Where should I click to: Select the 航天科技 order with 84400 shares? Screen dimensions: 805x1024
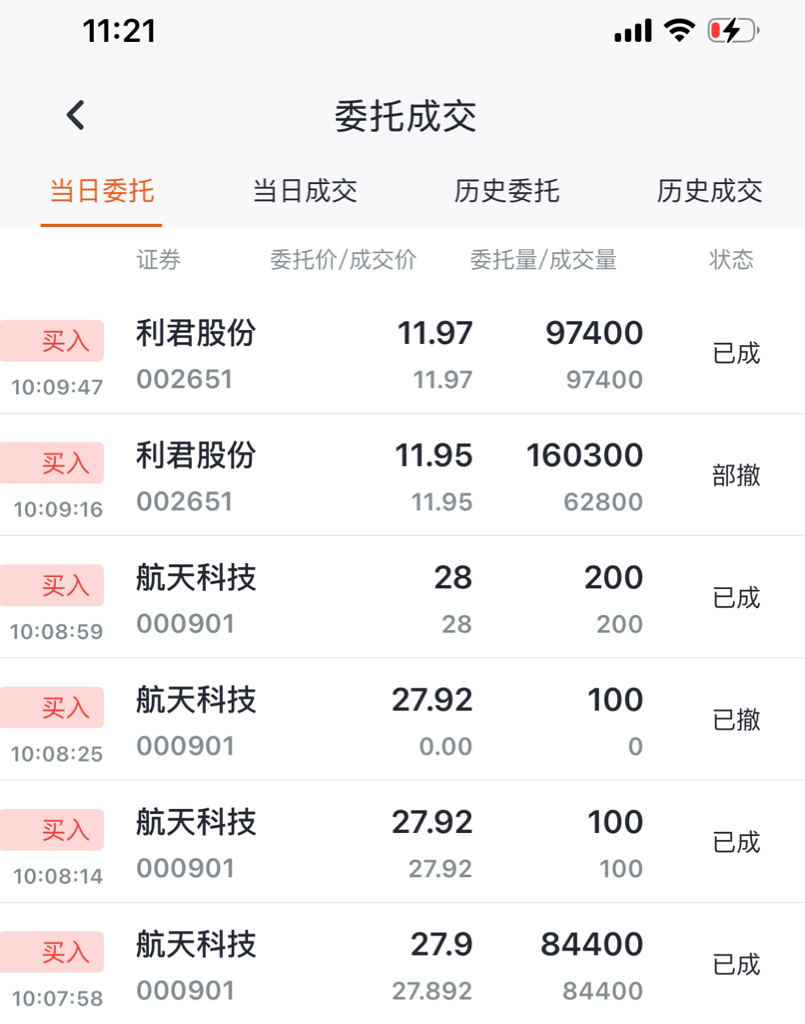(400, 965)
